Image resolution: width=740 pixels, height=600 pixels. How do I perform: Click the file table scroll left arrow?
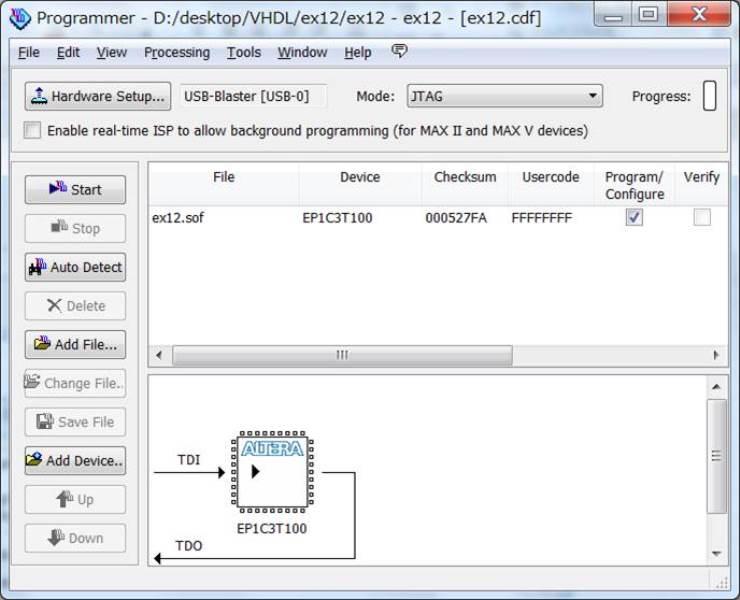click(159, 355)
